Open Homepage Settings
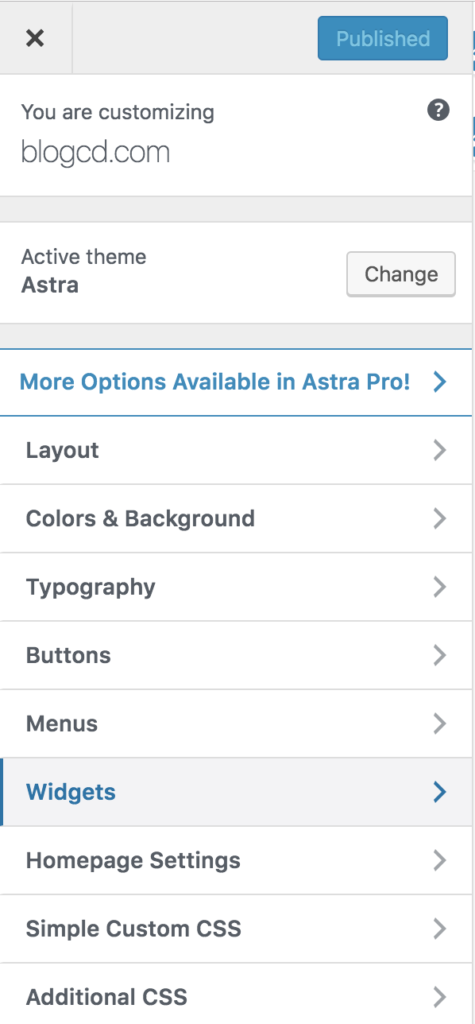Viewport: 475px width, 1024px height. point(235,861)
